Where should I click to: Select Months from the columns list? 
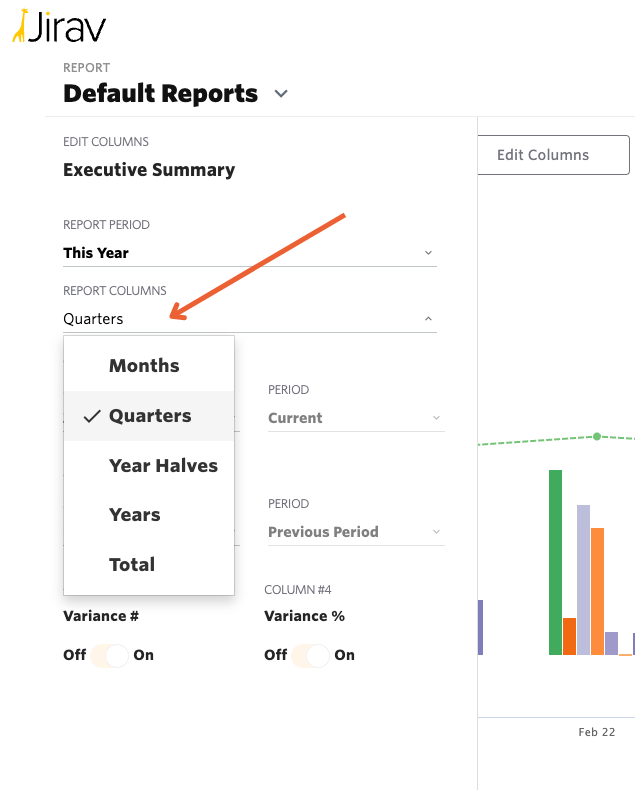[x=144, y=366]
